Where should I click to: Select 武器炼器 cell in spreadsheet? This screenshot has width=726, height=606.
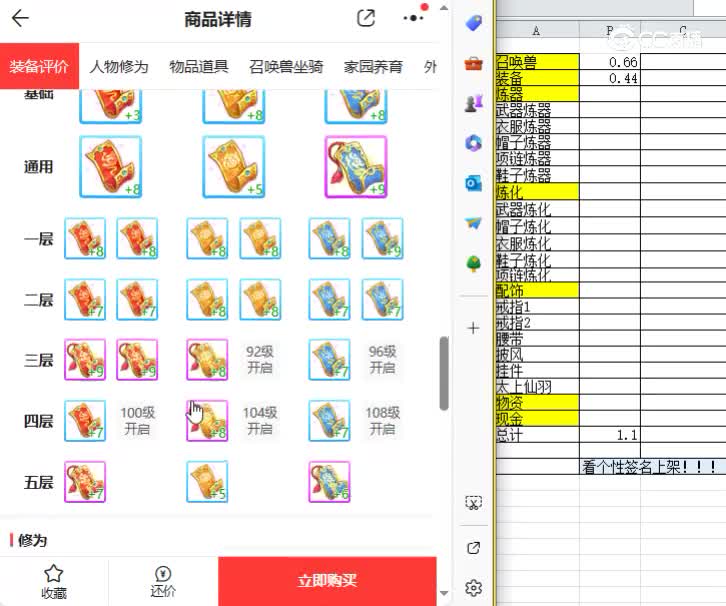[537, 110]
